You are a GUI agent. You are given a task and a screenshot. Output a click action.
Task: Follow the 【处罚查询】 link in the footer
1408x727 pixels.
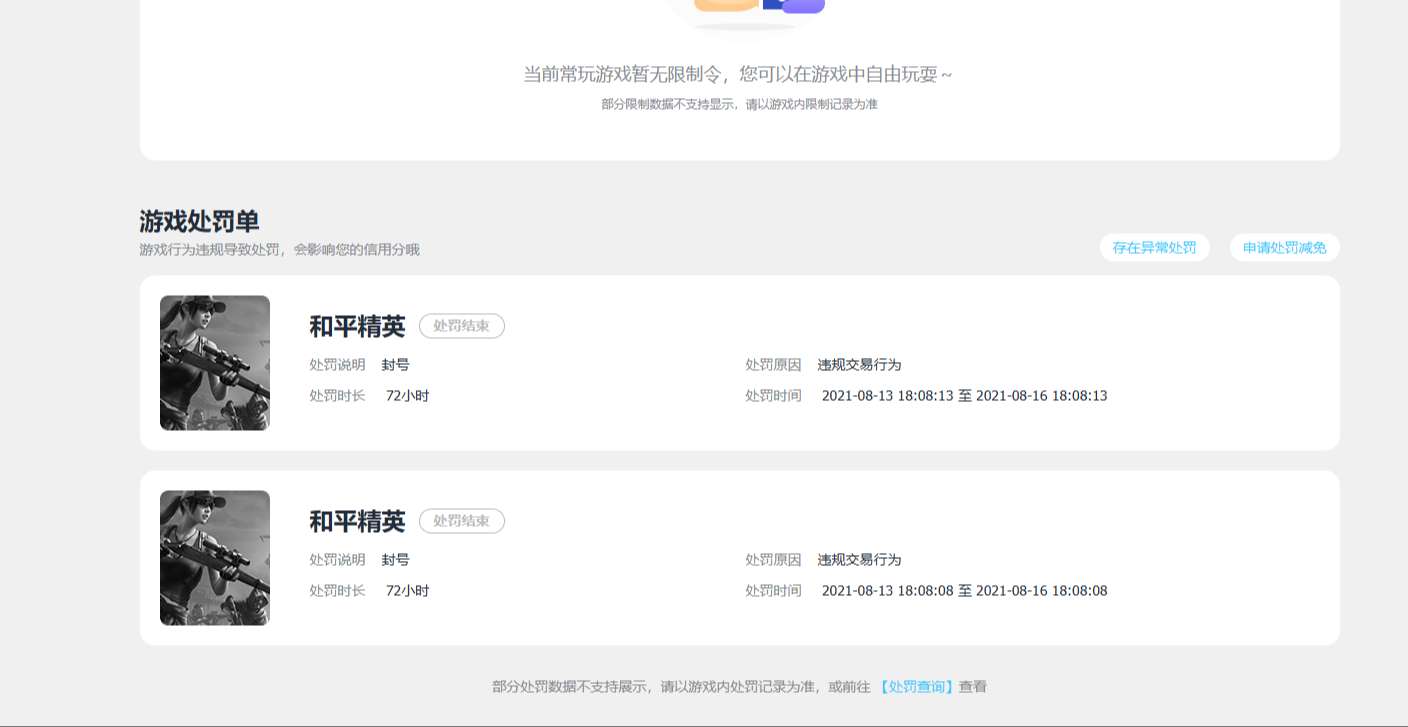tap(916, 687)
